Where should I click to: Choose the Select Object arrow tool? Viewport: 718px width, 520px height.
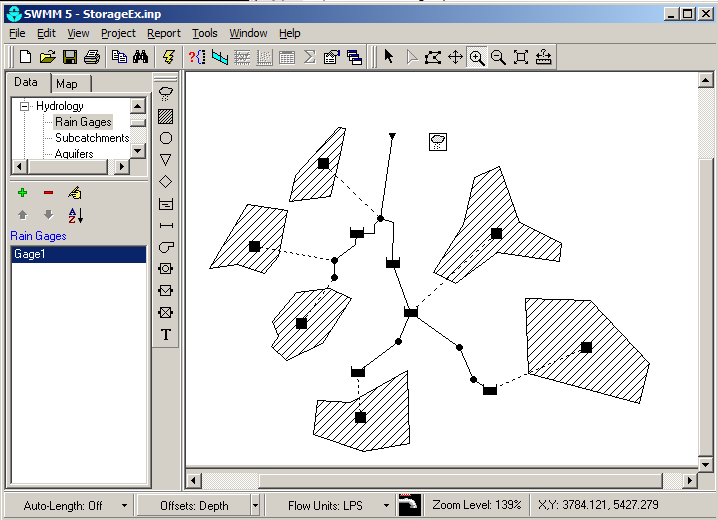(x=389, y=57)
